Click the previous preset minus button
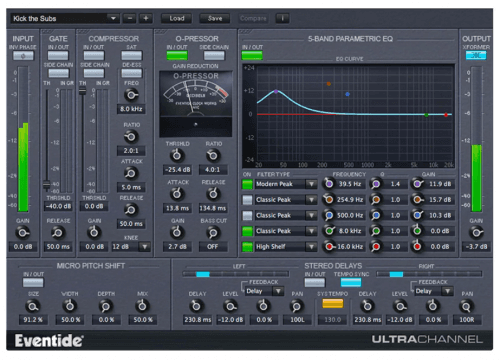Image resolution: width=500 pixels, height=360 pixels. [130, 18]
